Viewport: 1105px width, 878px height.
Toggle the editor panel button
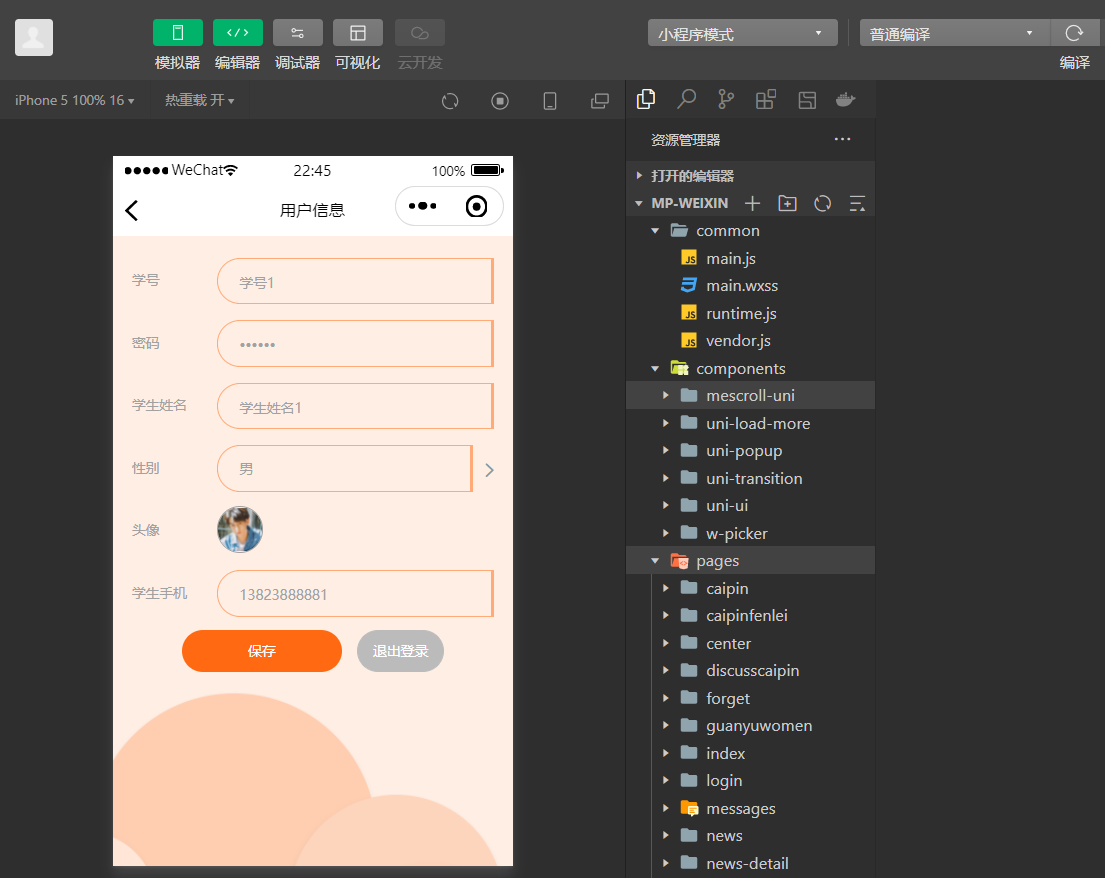pyautogui.click(x=237, y=32)
